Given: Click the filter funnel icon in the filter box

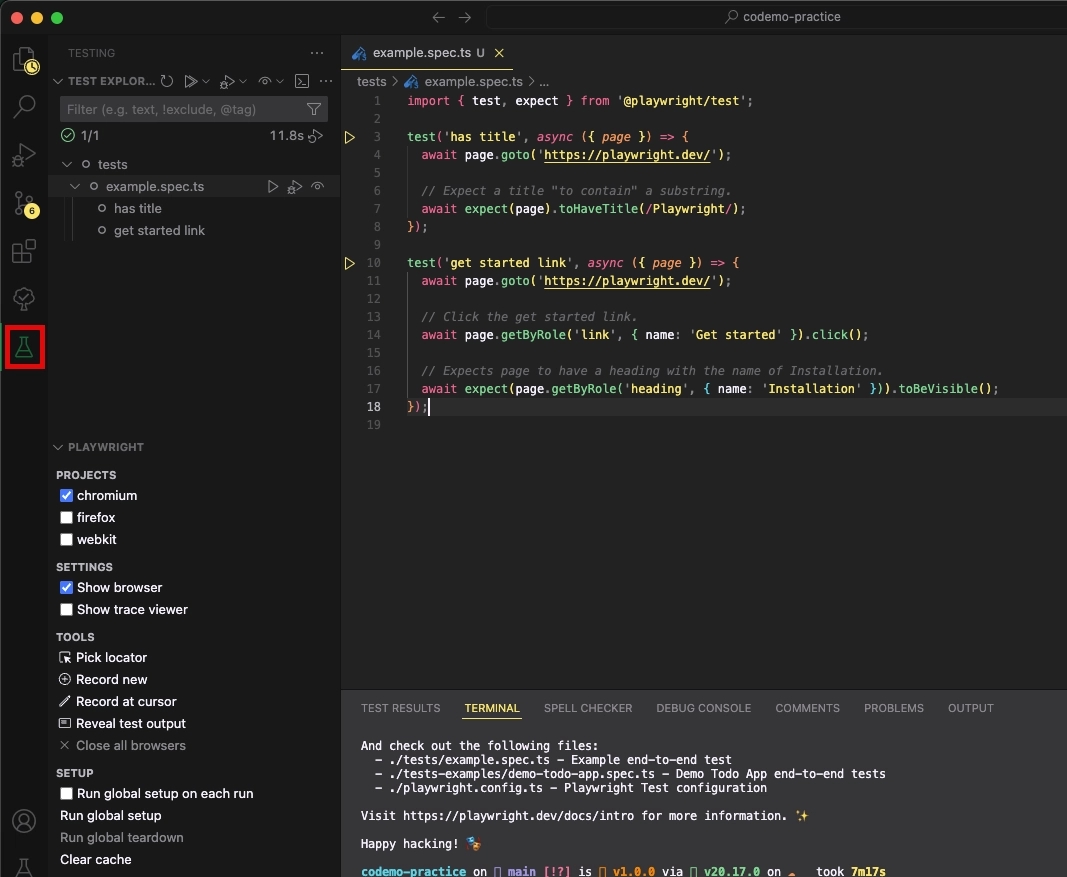Looking at the screenshot, I should 314,109.
